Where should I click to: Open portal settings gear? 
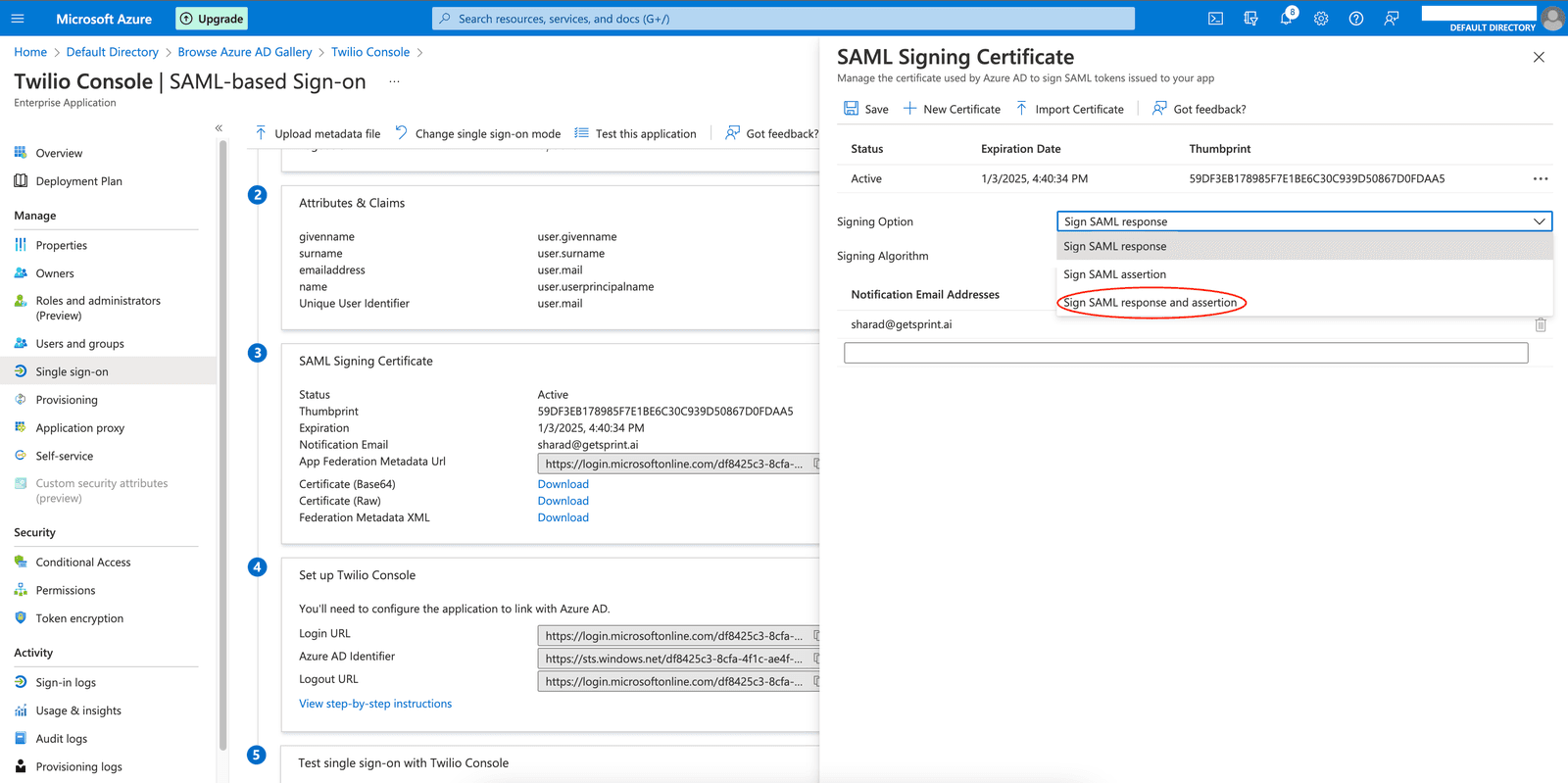(1321, 19)
